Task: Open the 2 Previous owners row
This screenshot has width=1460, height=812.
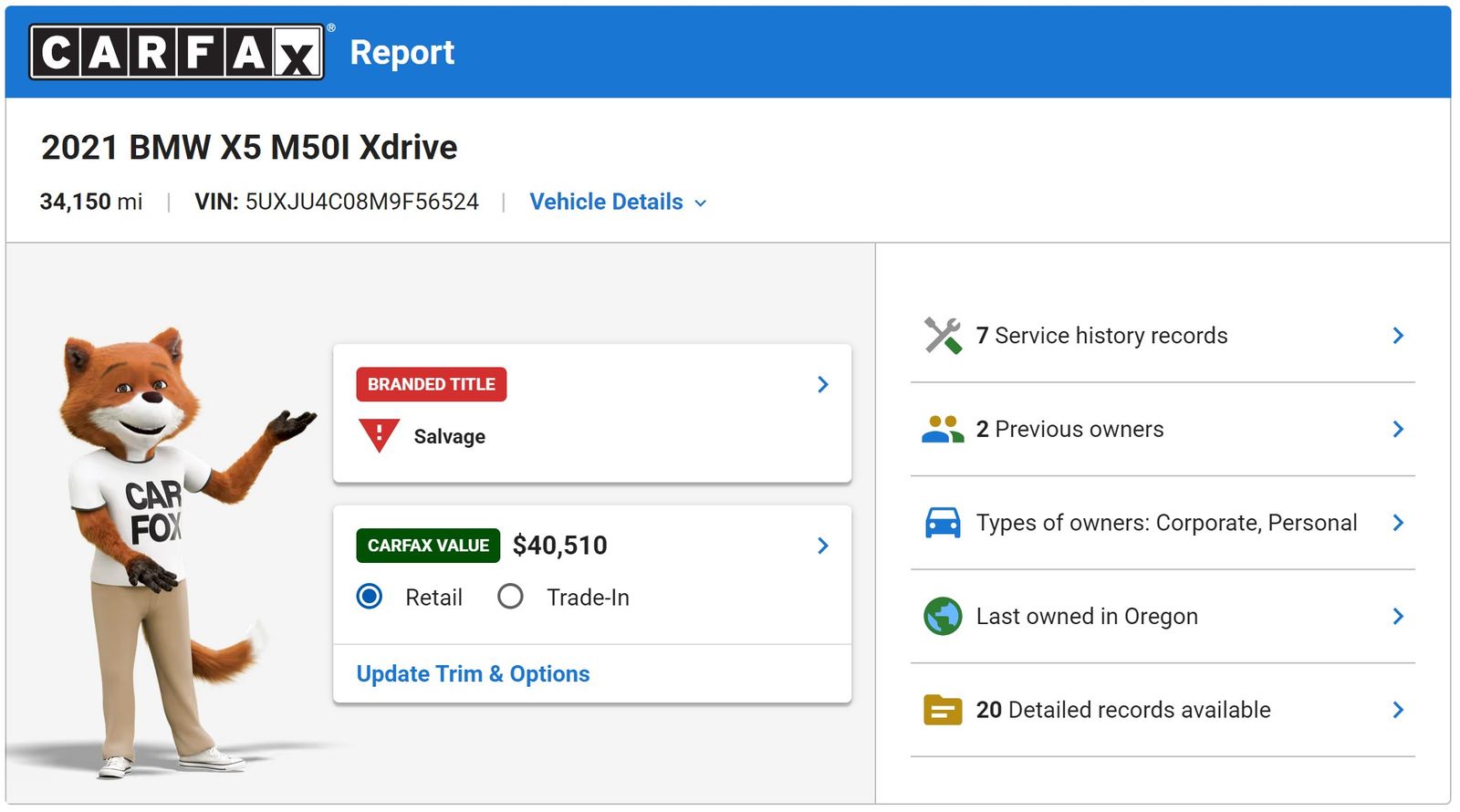Action: pos(1069,429)
